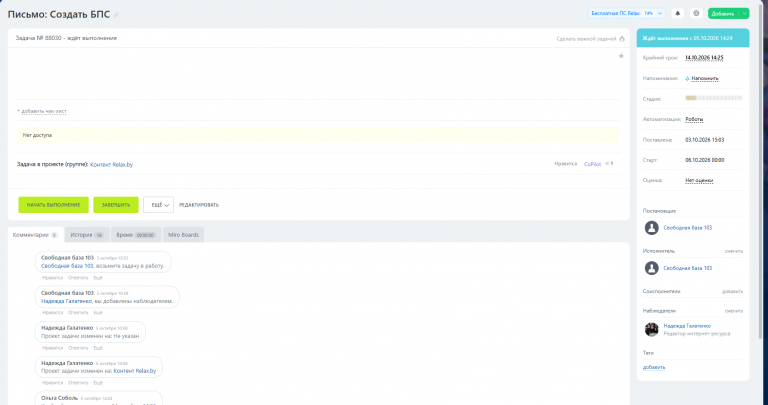Image resolution: width=768 pixels, height=405 pixels.
Task: Switch to Время tab
Action: (136, 235)
